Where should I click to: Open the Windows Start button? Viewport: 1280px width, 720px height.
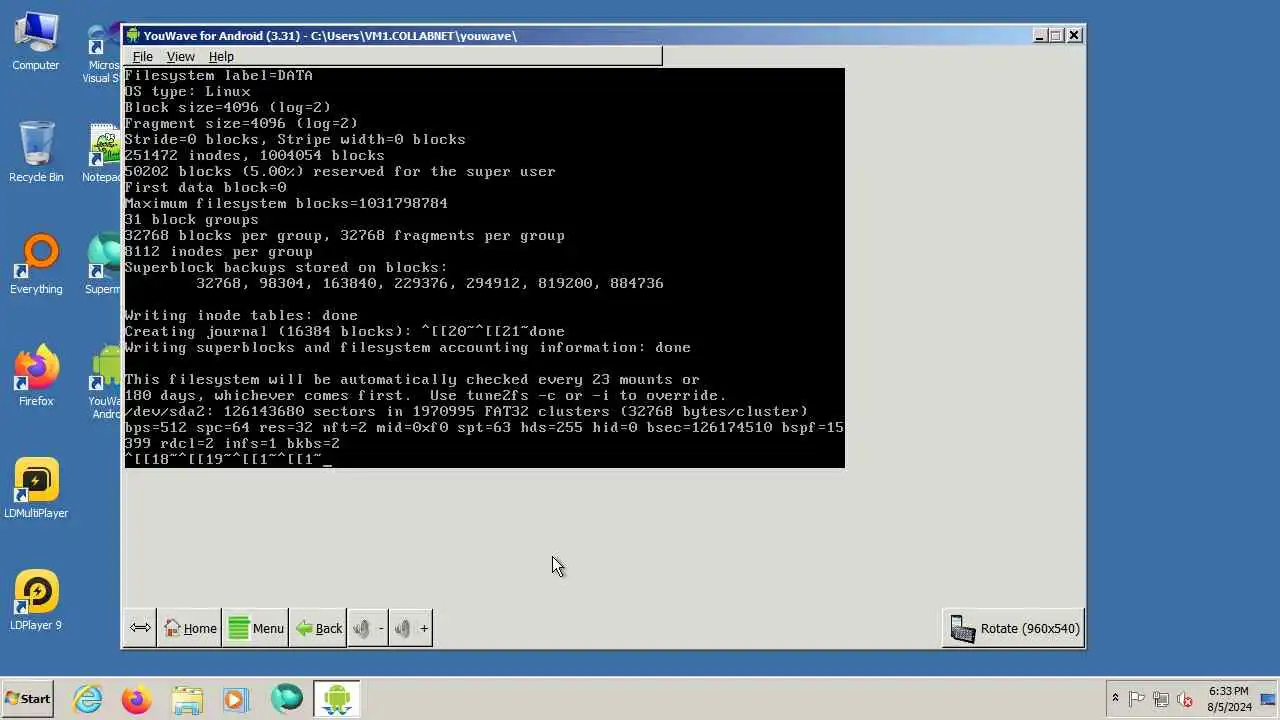click(28, 699)
